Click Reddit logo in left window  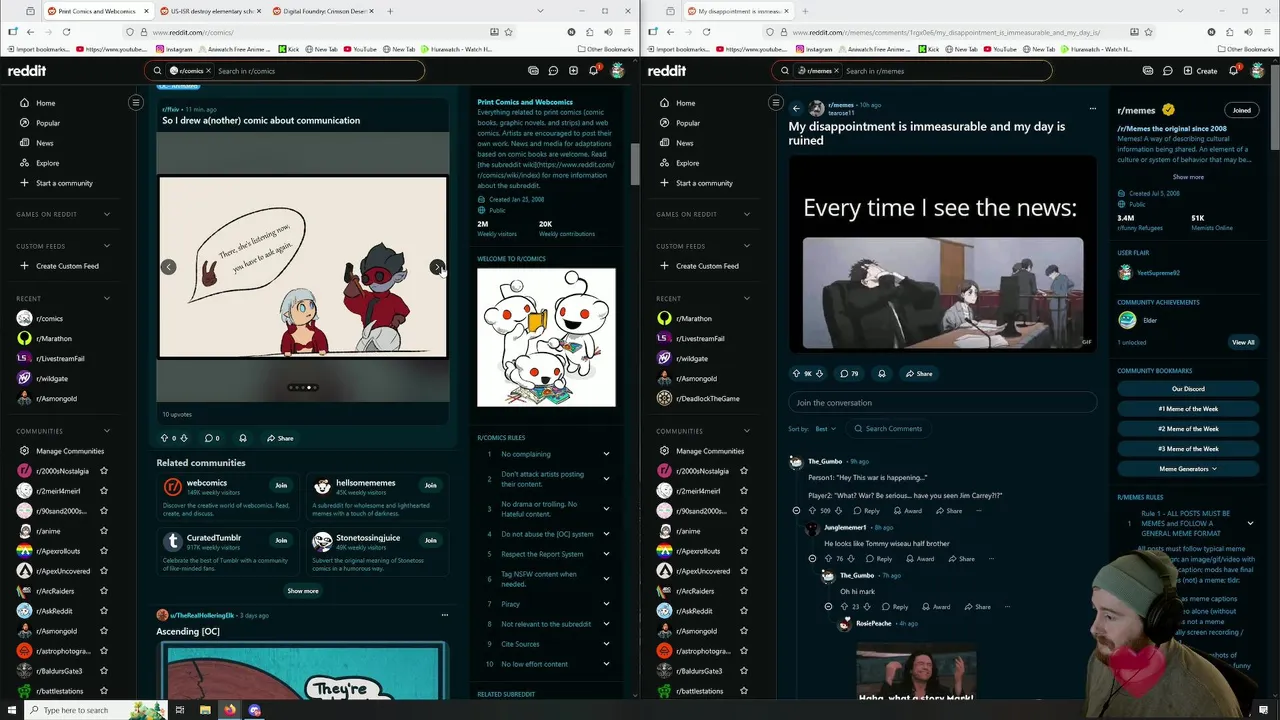pyautogui.click(x=27, y=71)
